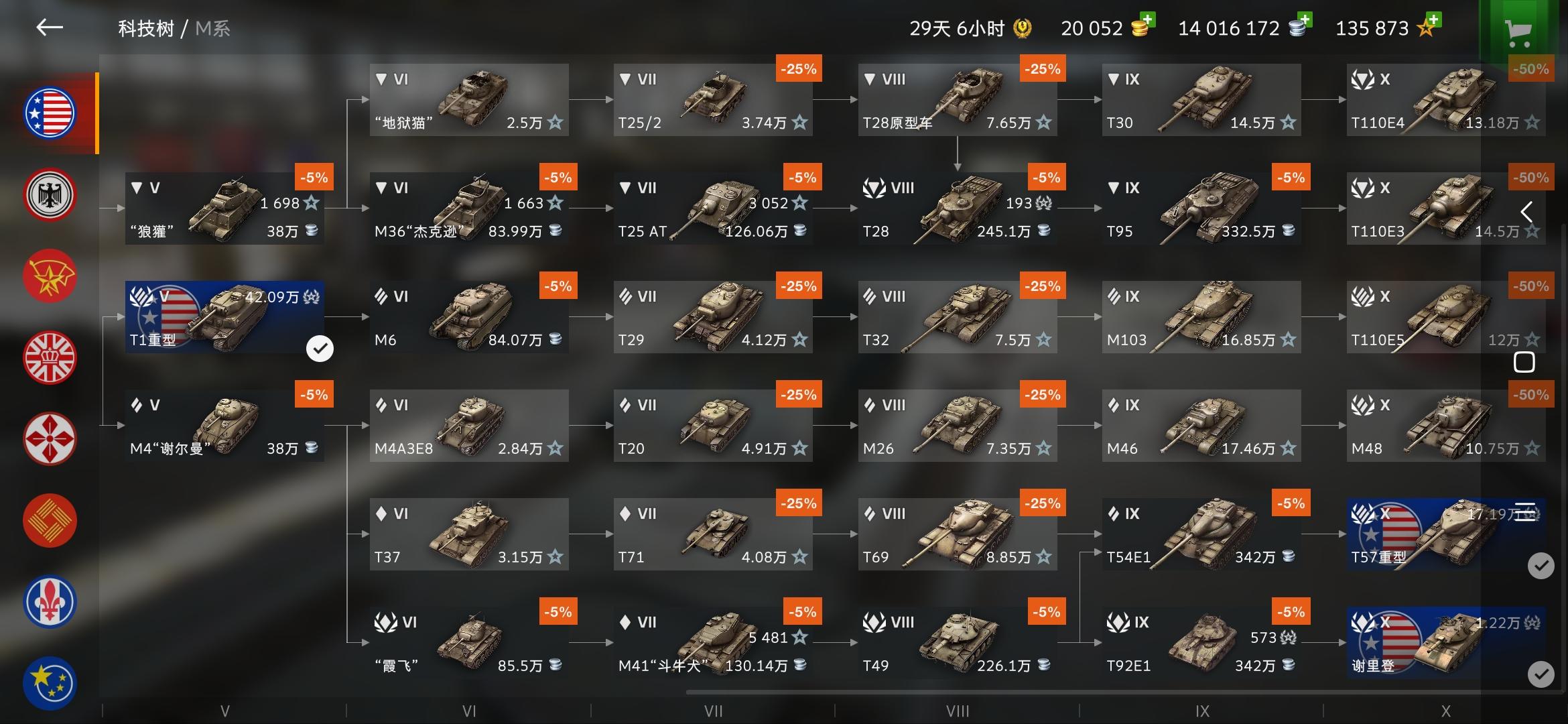The height and width of the screenshot is (724, 1568).
Task: Open the premium time remaining 29天 6小时
Action: 970,28
